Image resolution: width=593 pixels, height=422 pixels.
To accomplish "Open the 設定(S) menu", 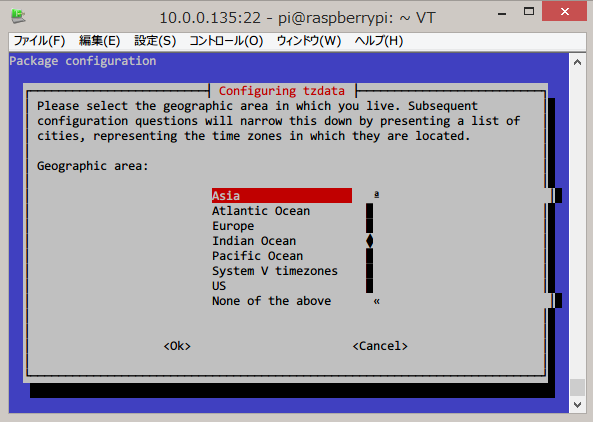I will click(x=155, y=40).
